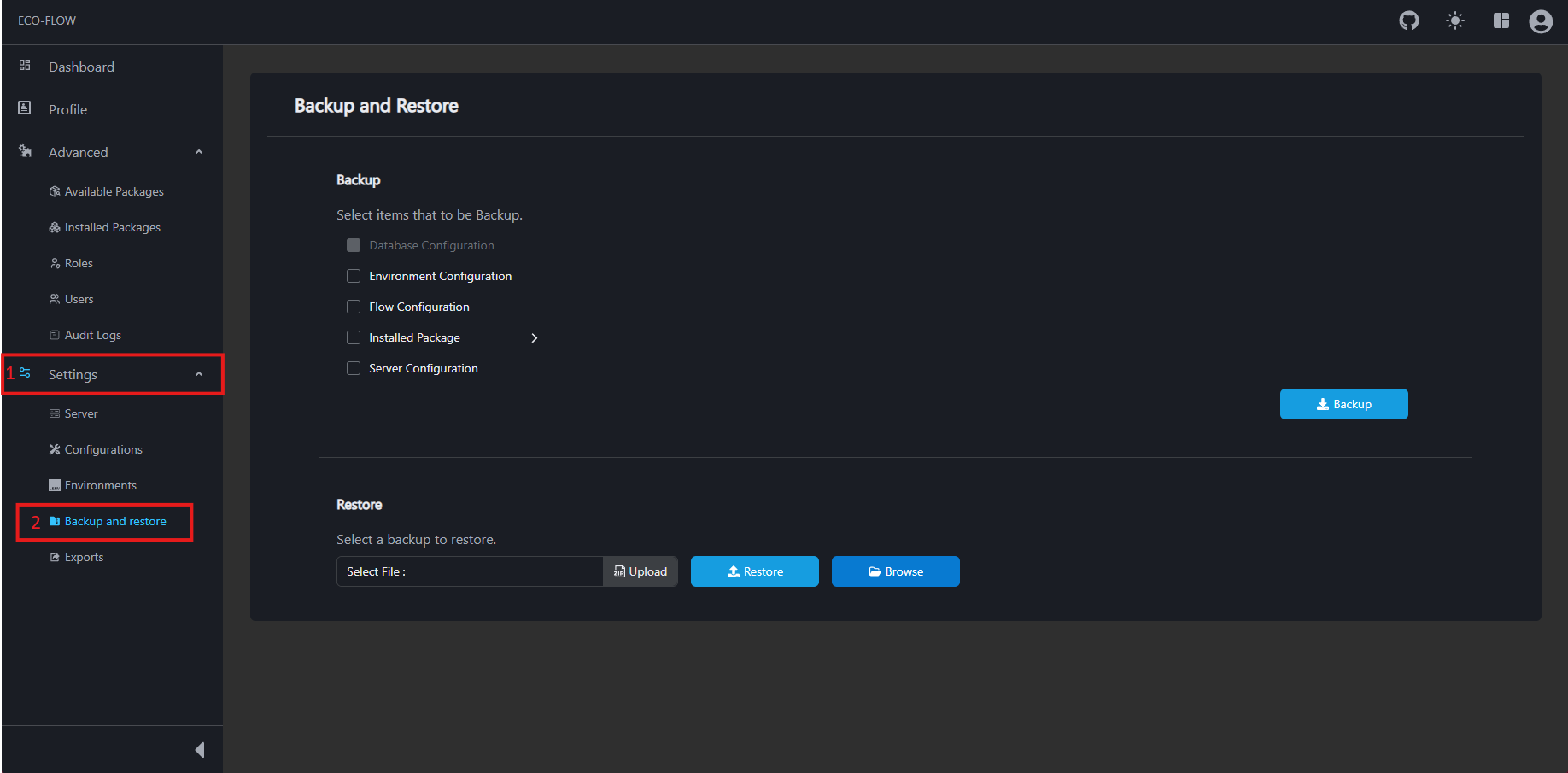Click the 'Restore' section heading

coord(360,505)
